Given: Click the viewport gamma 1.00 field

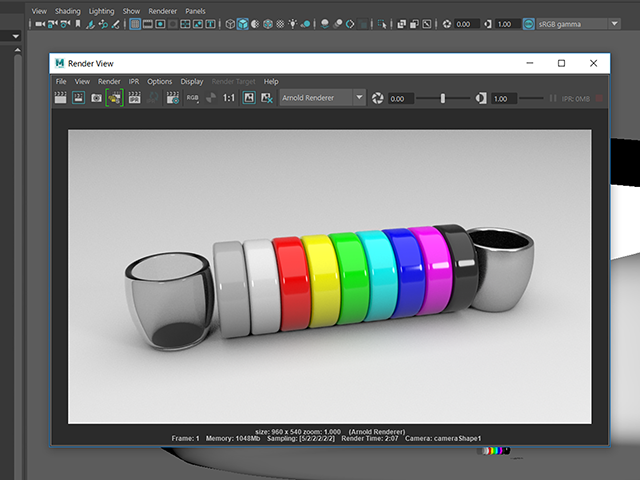Looking at the screenshot, I should 508,24.
